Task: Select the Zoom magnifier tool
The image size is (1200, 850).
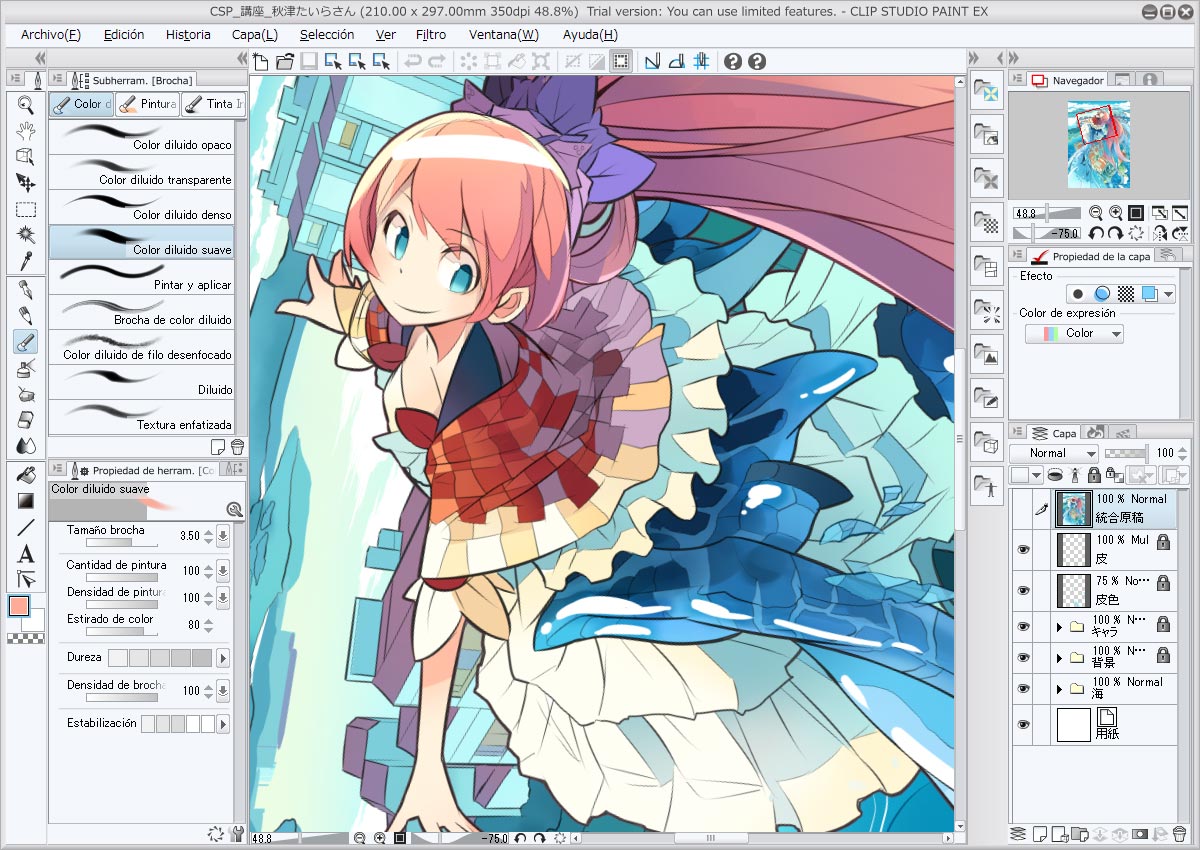Action: (26, 104)
